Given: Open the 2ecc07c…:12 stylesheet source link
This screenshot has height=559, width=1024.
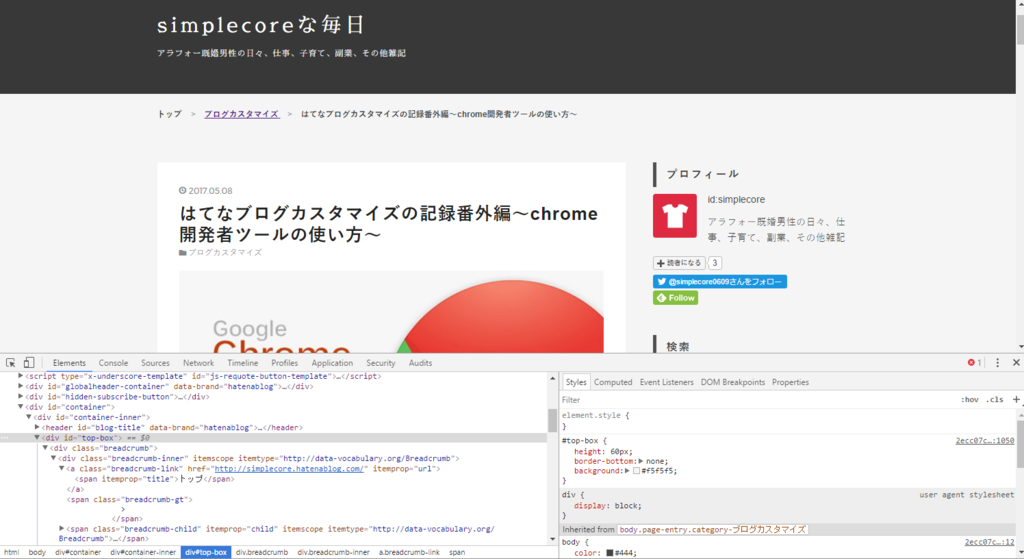Looking at the screenshot, I should [x=989, y=542].
